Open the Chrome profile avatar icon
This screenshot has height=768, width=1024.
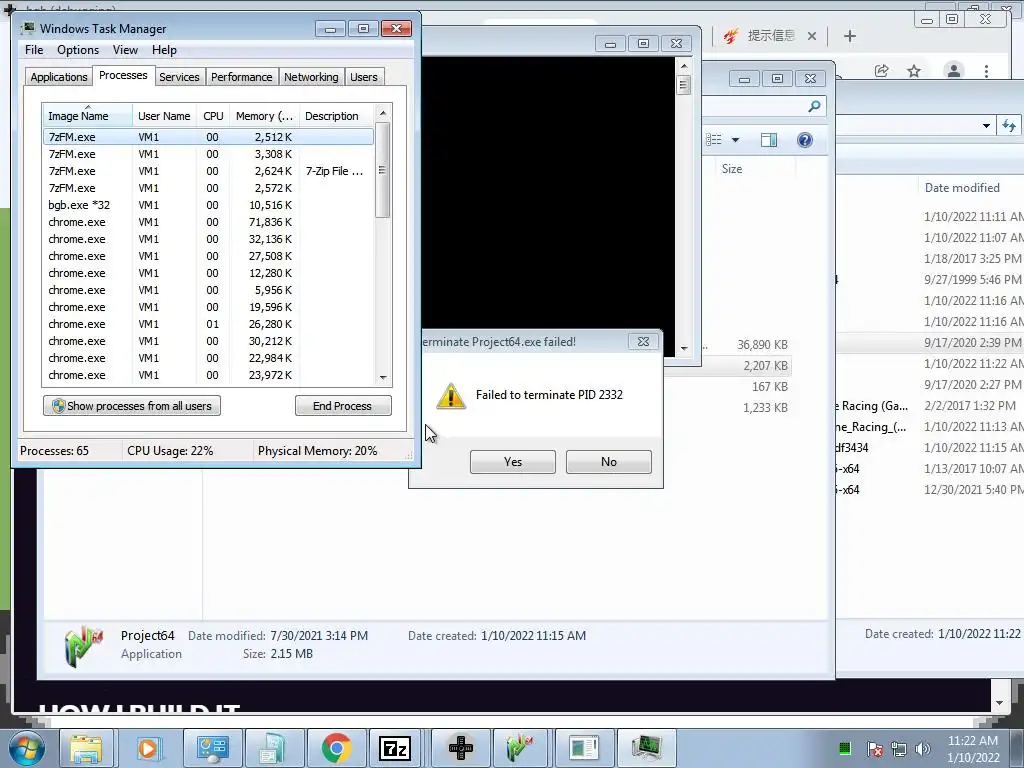(x=953, y=71)
